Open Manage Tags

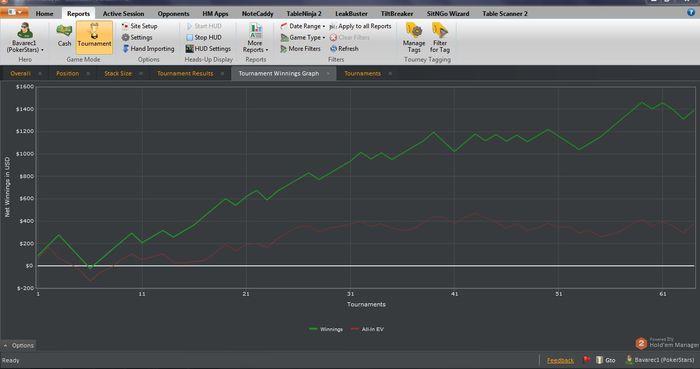coord(414,38)
